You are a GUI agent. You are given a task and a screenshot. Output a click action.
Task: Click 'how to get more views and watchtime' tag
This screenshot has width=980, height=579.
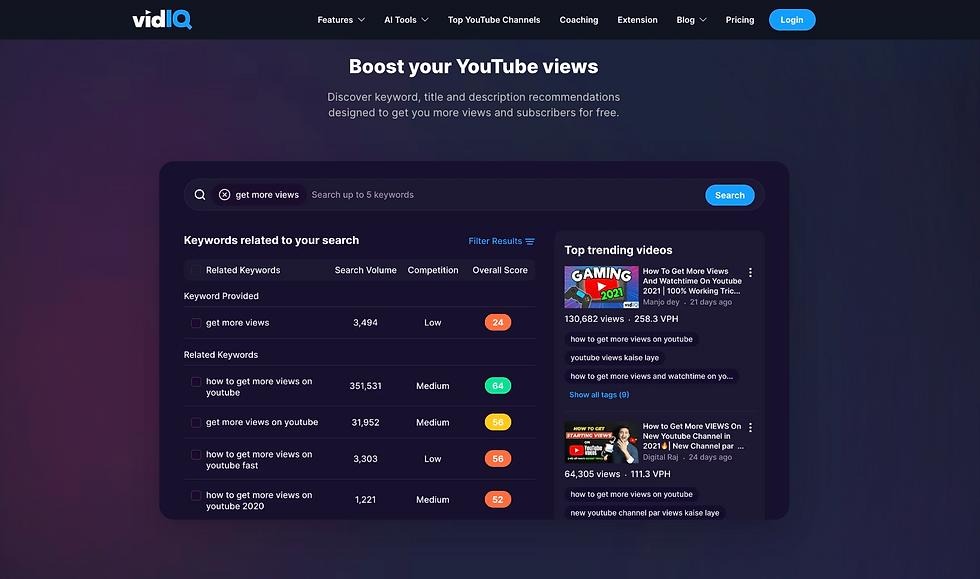tap(651, 376)
